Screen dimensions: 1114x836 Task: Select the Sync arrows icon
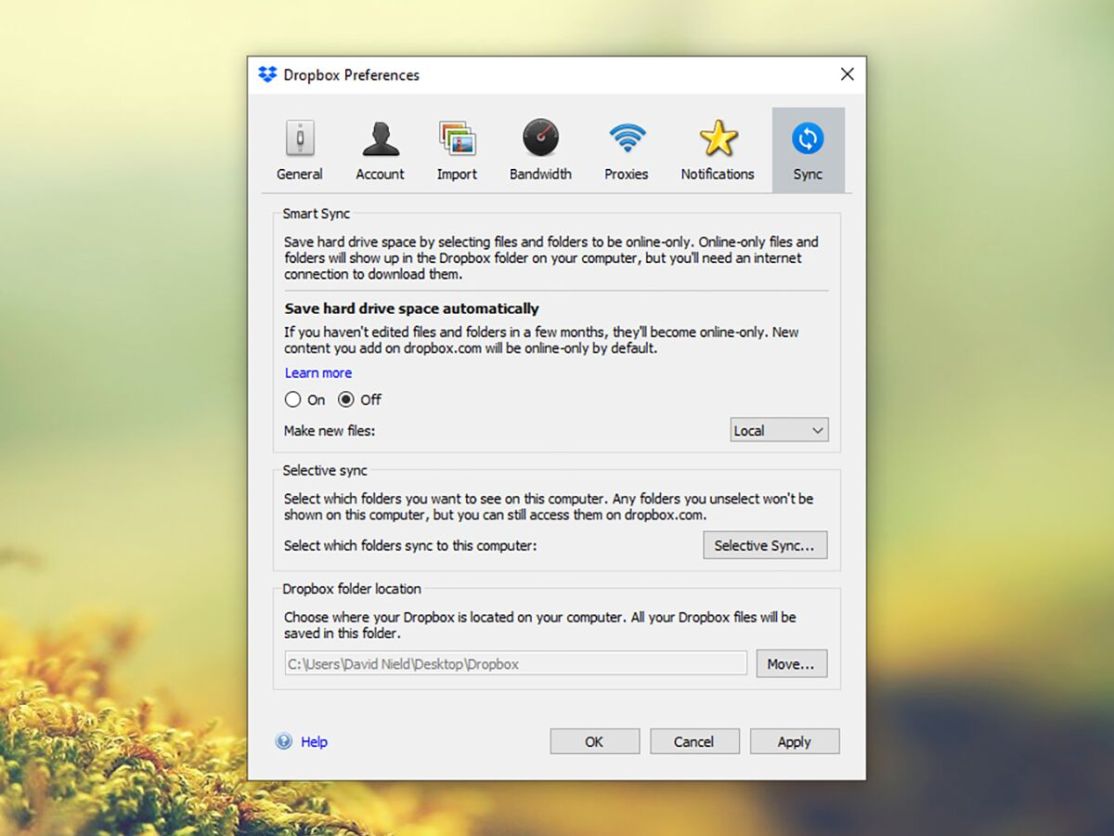click(x=808, y=138)
